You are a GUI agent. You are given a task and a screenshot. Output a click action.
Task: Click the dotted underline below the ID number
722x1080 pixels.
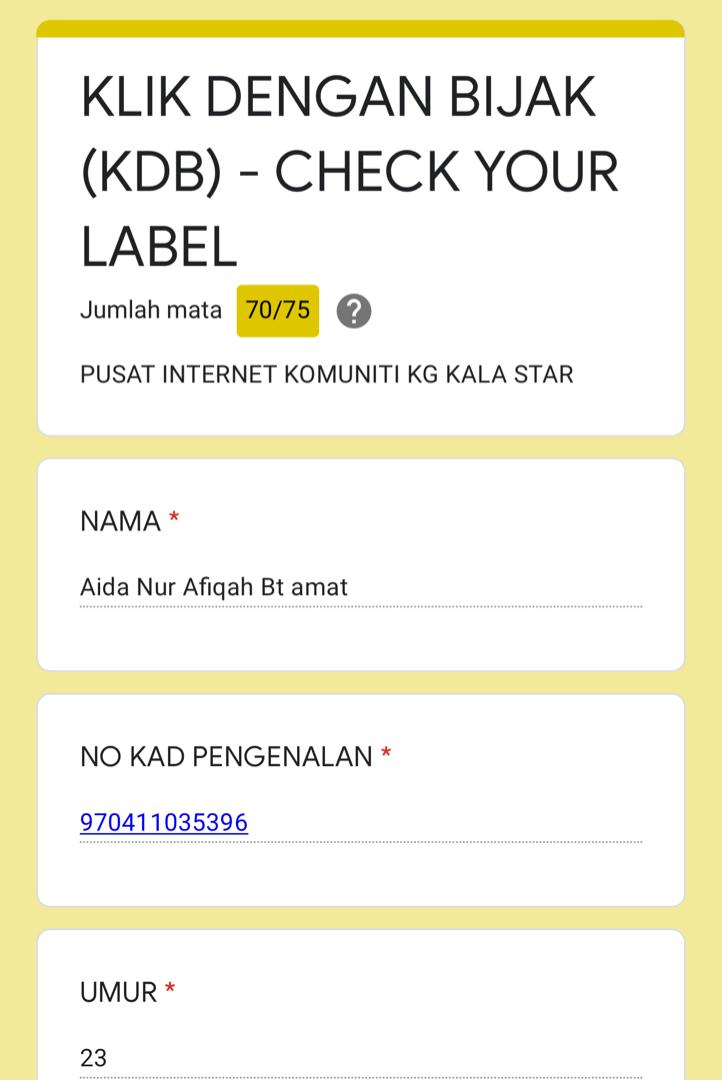click(360, 842)
